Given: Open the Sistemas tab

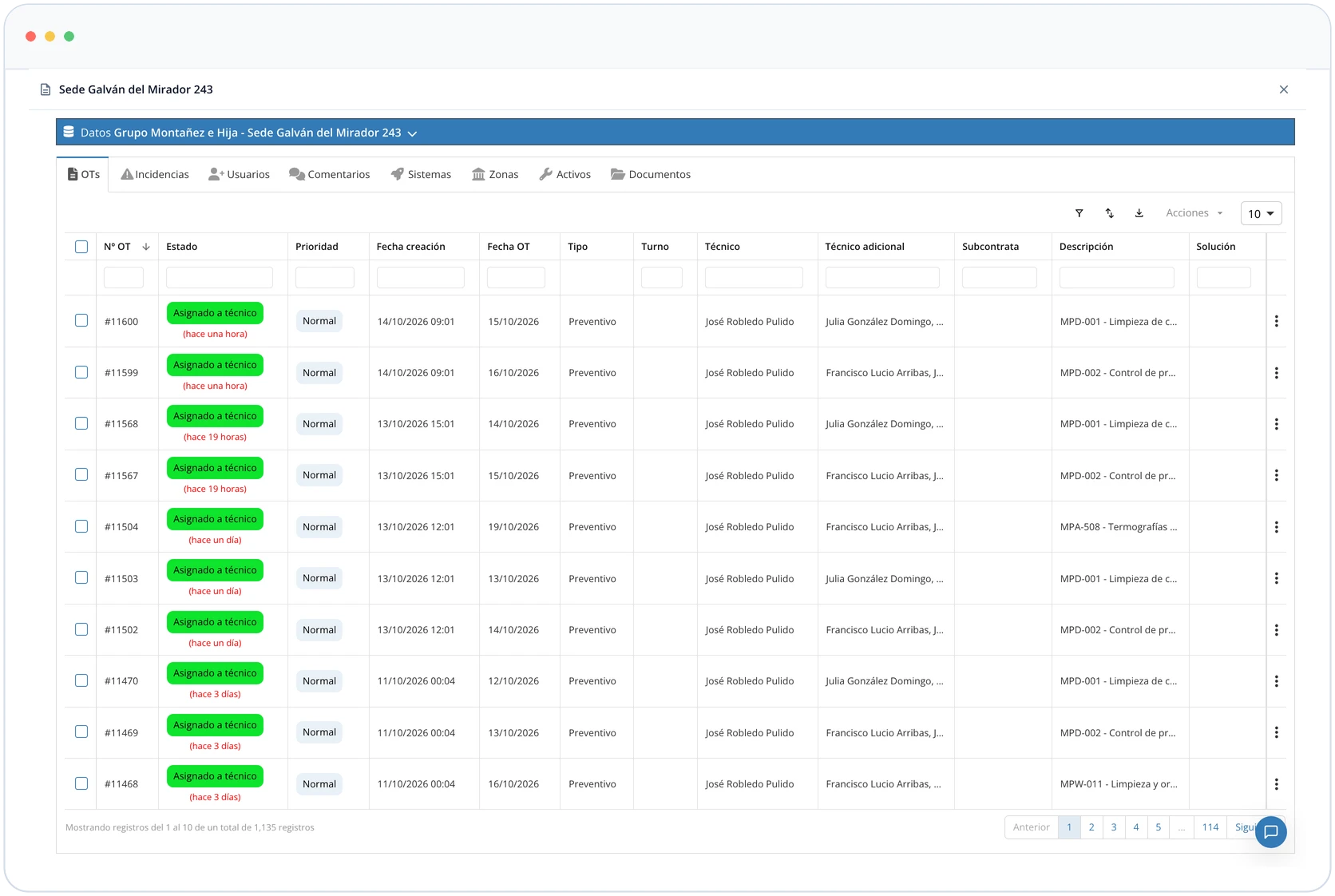Looking at the screenshot, I should pos(421,174).
